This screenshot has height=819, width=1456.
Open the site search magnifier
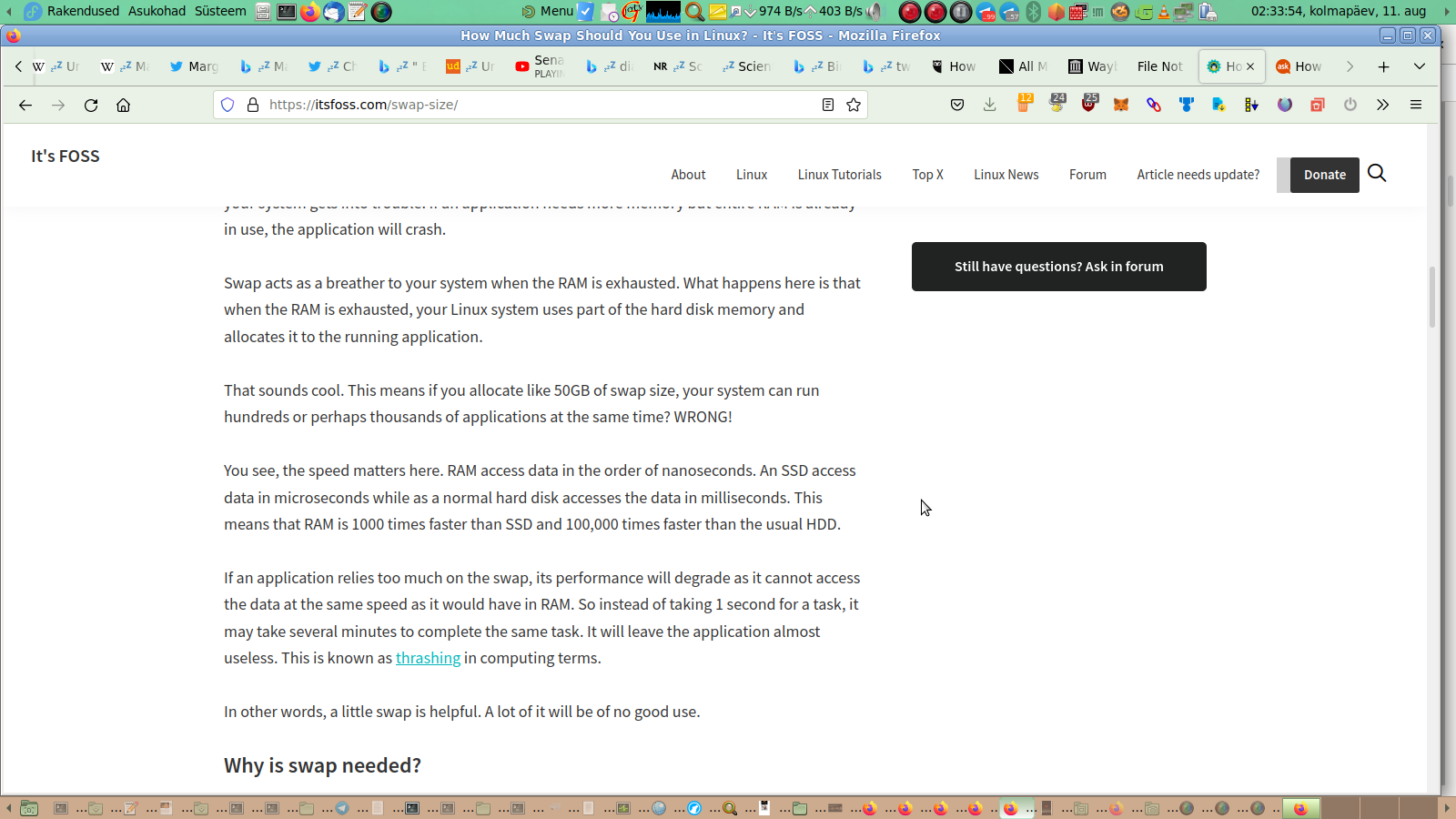coord(1377,173)
